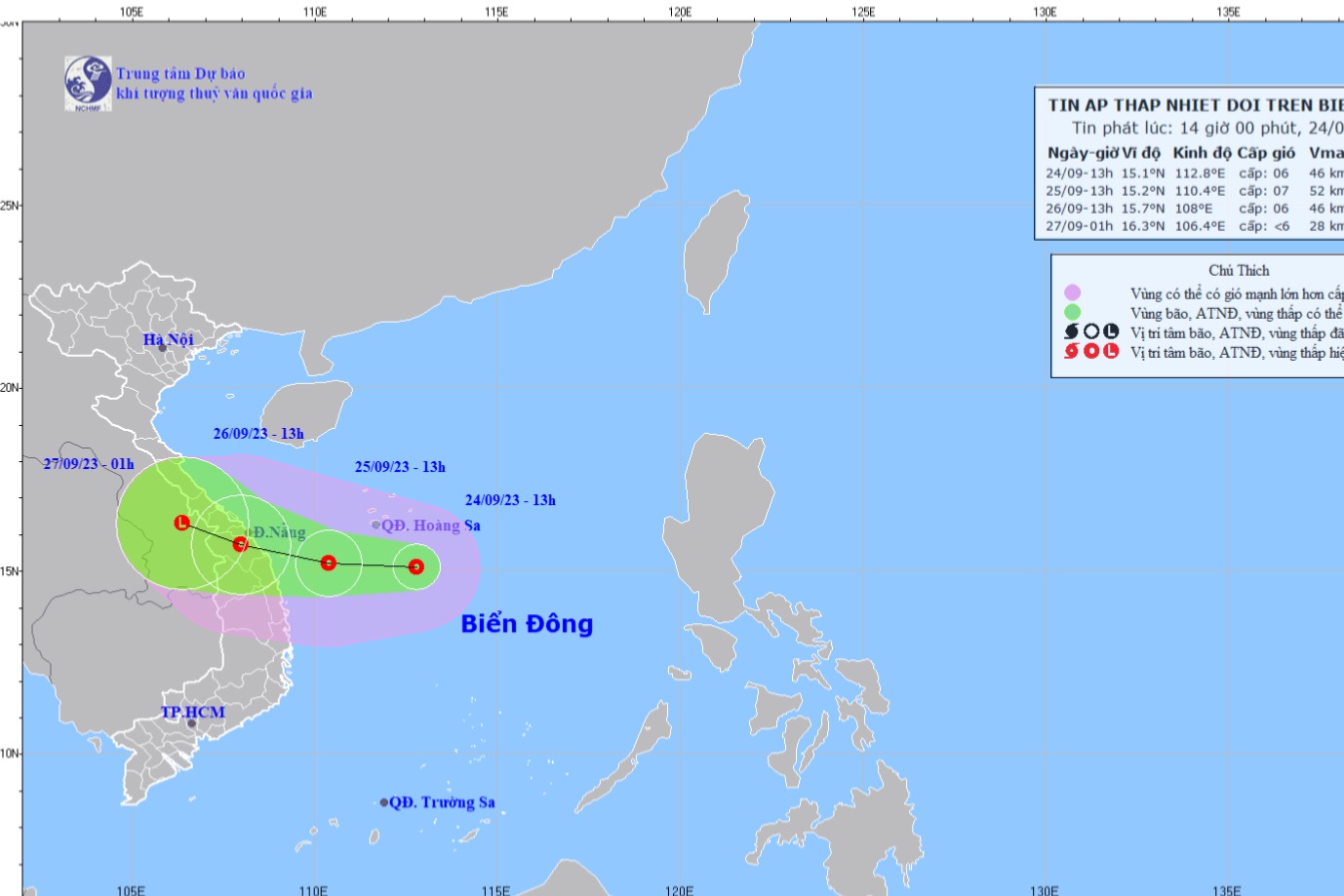
Task: Click the QĐ. Hoàng Sa location dot
Action: coord(376,525)
